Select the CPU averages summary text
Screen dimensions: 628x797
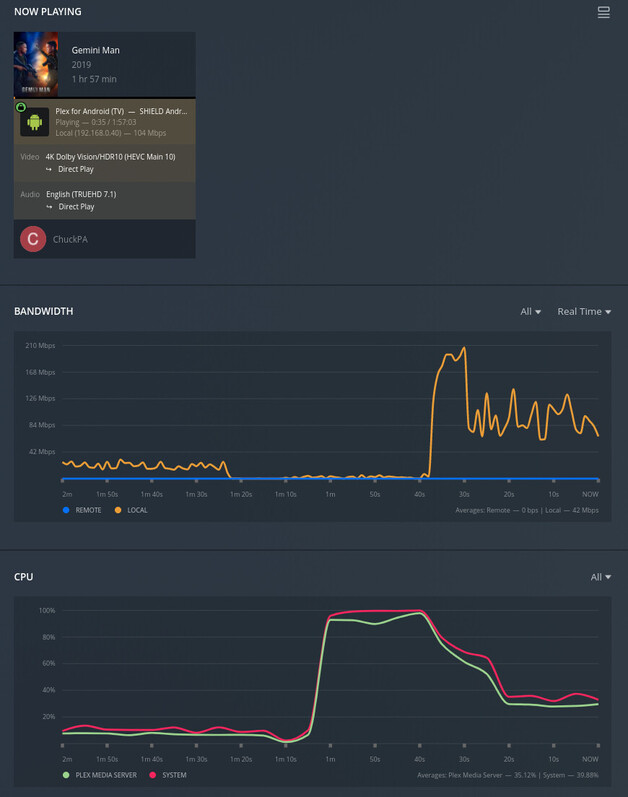(x=508, y=775)
